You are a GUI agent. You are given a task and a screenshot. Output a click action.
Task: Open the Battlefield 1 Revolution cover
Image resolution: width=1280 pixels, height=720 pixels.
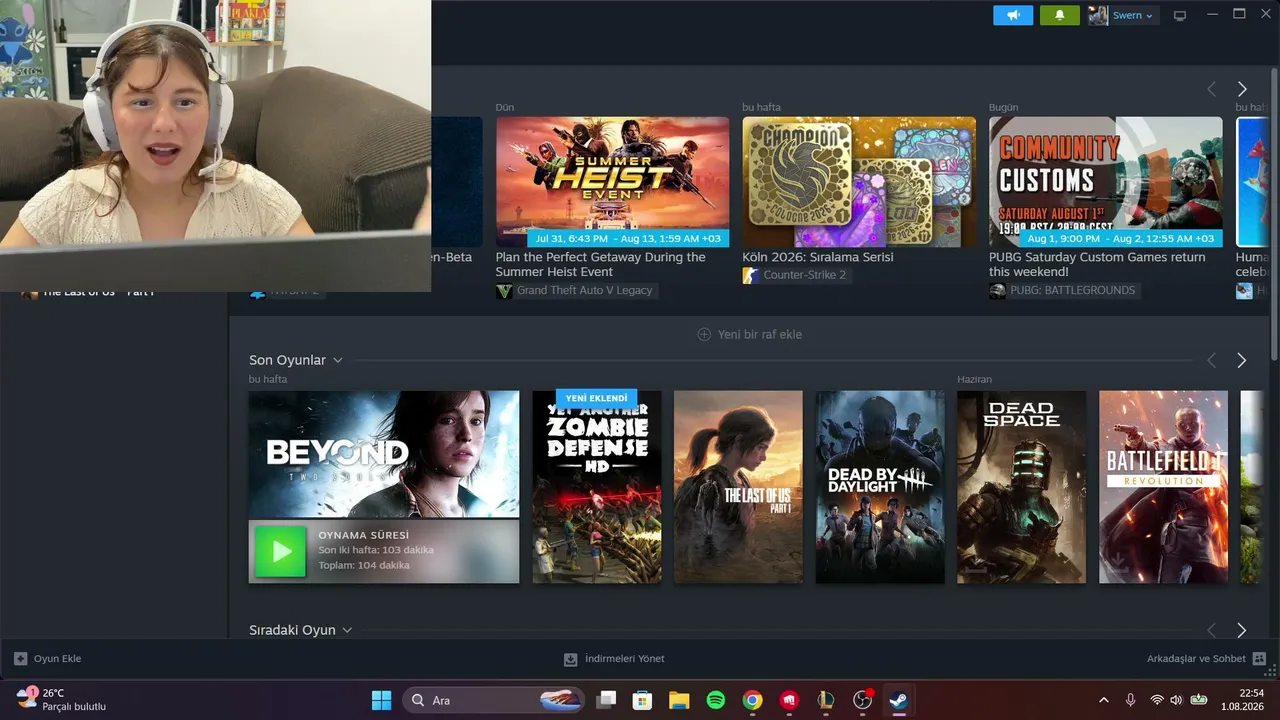1163,487
